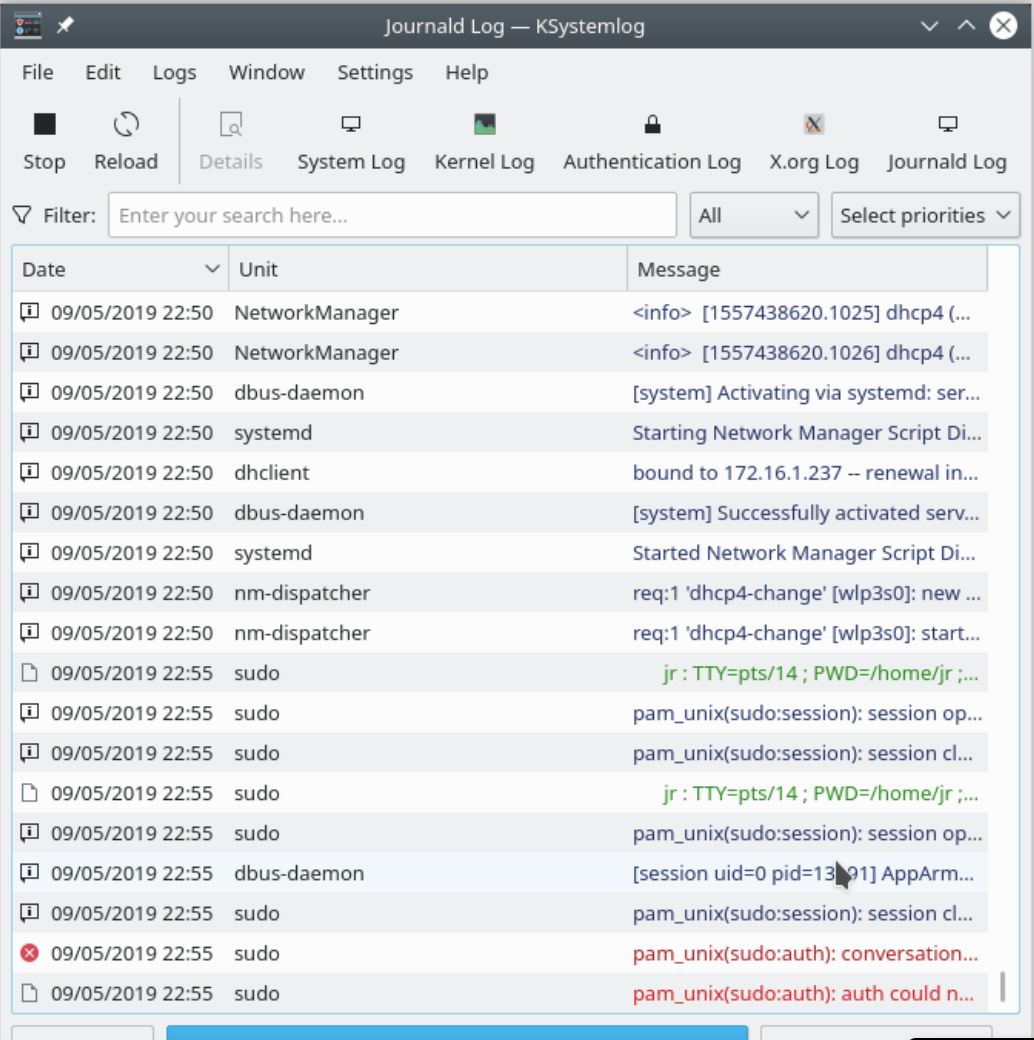Select the dhclient bound to 172.16.1.237 row

(500, 472)
